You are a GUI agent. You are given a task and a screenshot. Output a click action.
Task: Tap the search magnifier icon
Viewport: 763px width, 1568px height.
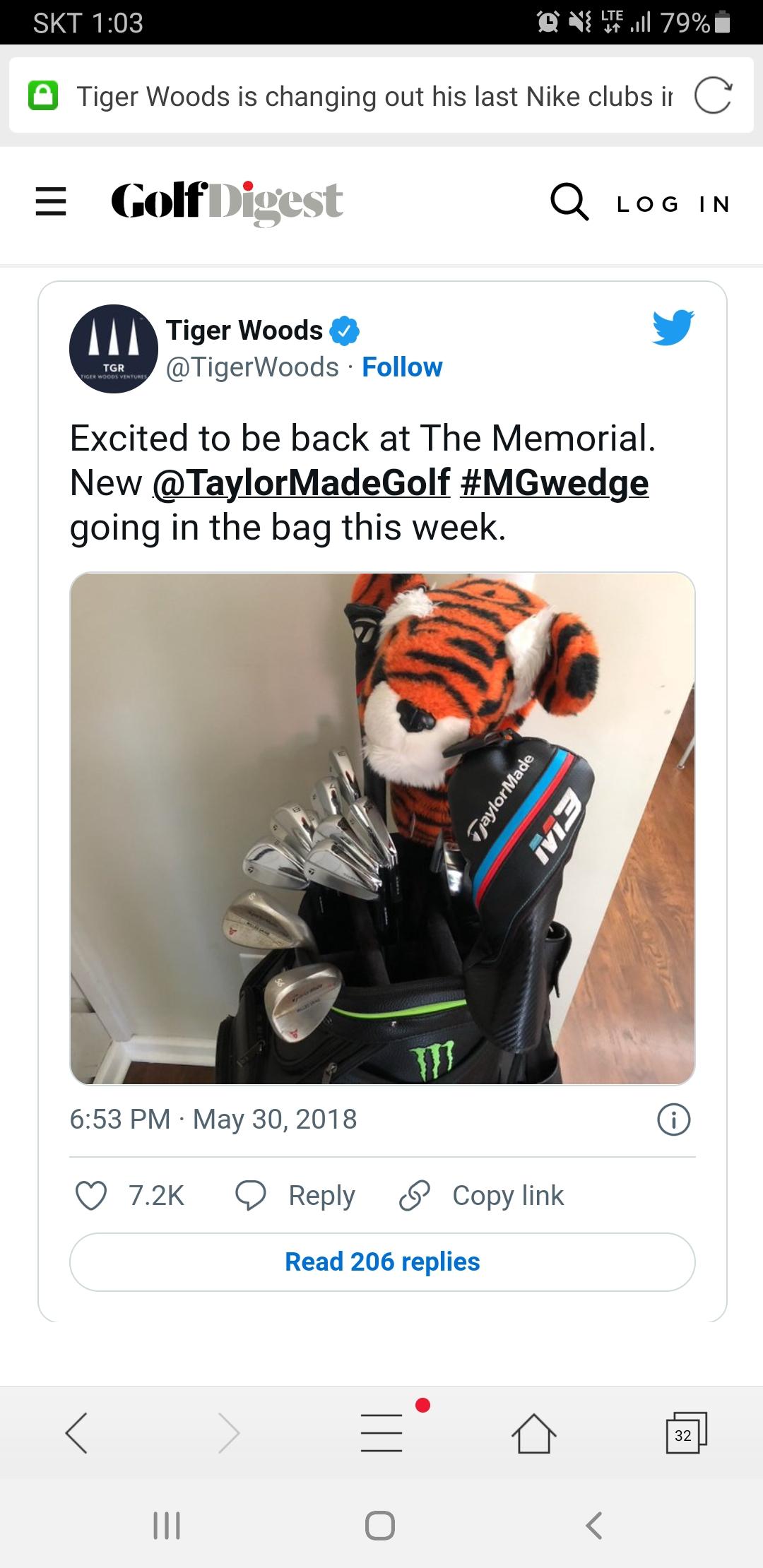coord(569,203)
